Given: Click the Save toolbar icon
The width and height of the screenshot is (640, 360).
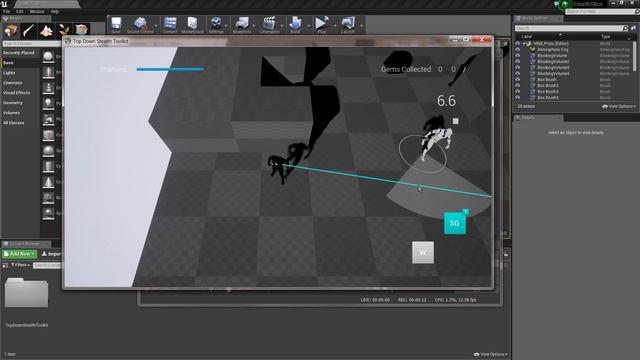Looking at the screenshot, I should 116,24.
